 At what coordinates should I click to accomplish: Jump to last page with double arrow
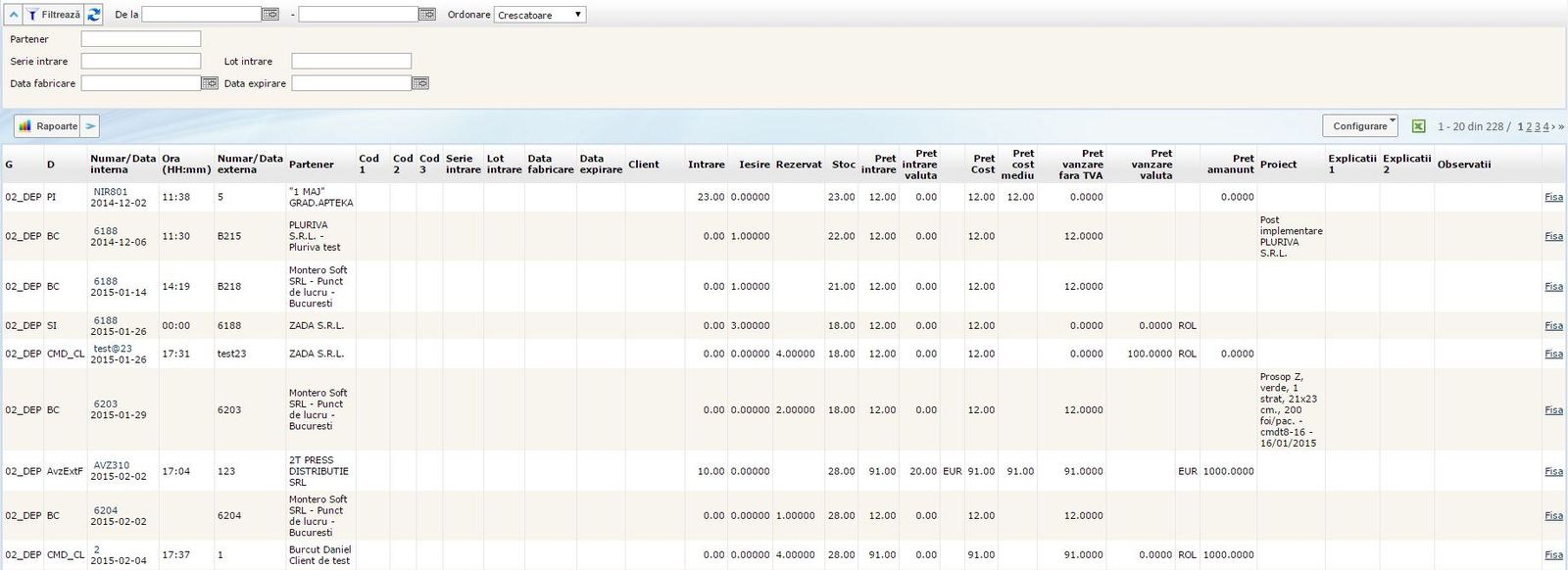tap(1560, 126)
